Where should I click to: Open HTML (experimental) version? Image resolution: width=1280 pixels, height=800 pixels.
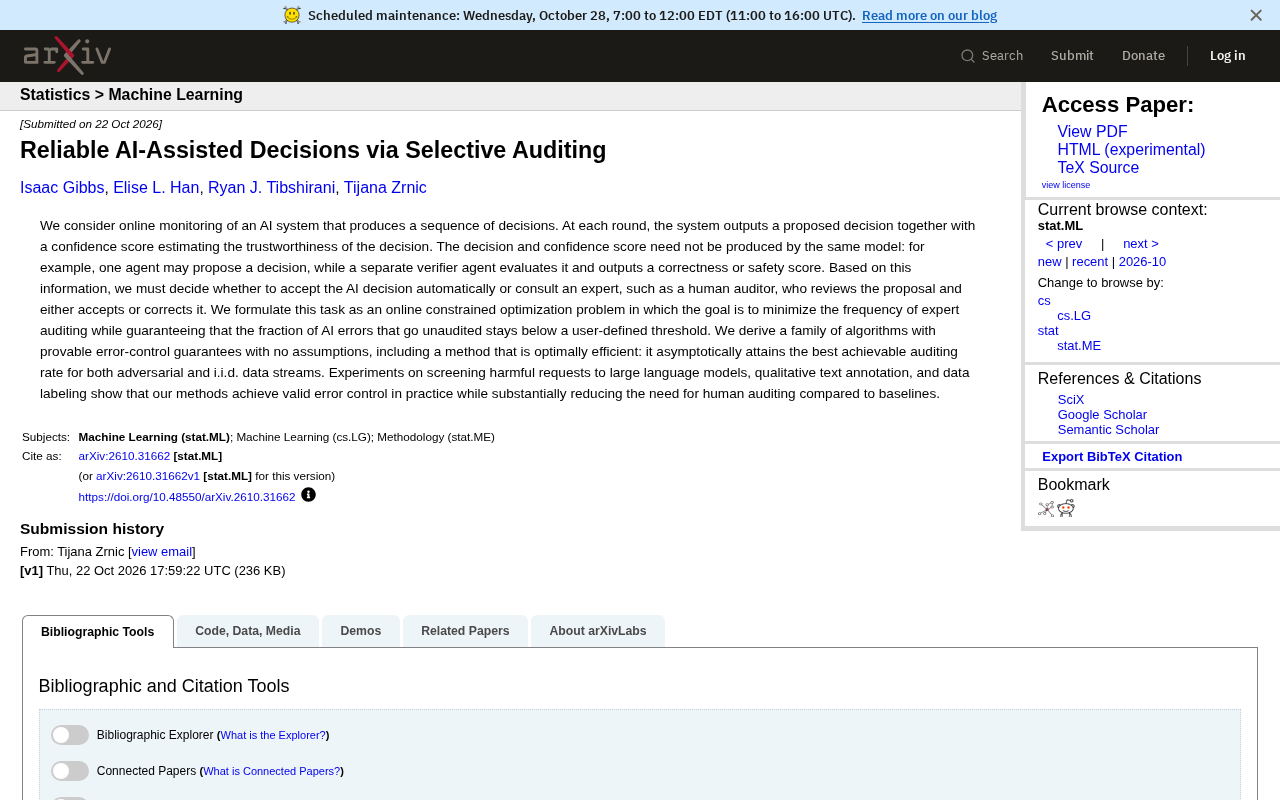point(1131,150)
